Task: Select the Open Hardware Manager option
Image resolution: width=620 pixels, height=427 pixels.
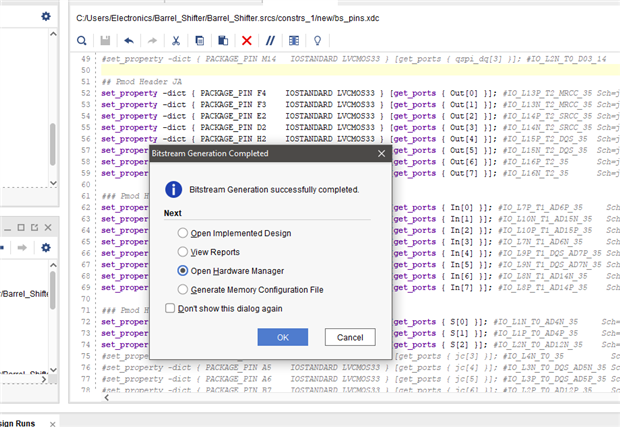Action: tap(182, 270)
